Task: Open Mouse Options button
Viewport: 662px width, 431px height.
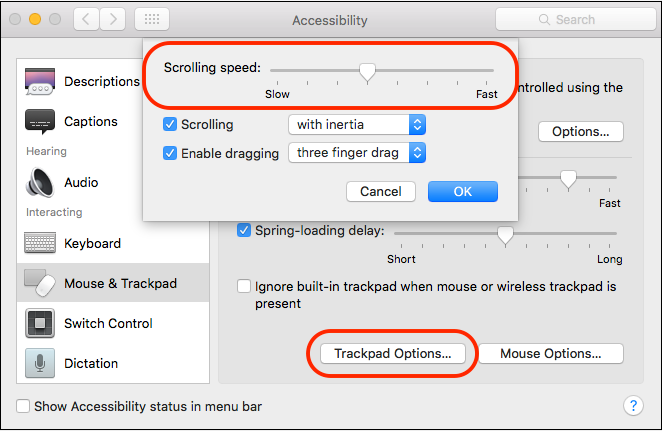Action: click(551, 353)
